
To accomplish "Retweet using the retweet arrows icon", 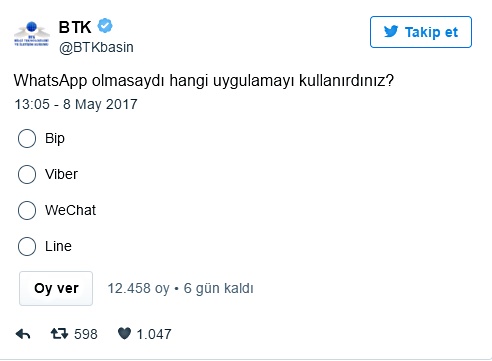I will pyautogui.click(x=59, y=333).
